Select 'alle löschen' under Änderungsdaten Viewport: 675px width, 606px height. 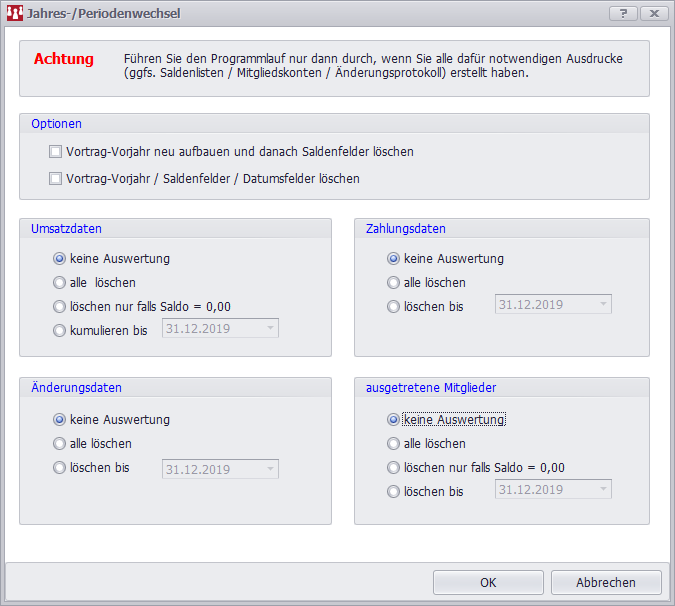point(59,444)
